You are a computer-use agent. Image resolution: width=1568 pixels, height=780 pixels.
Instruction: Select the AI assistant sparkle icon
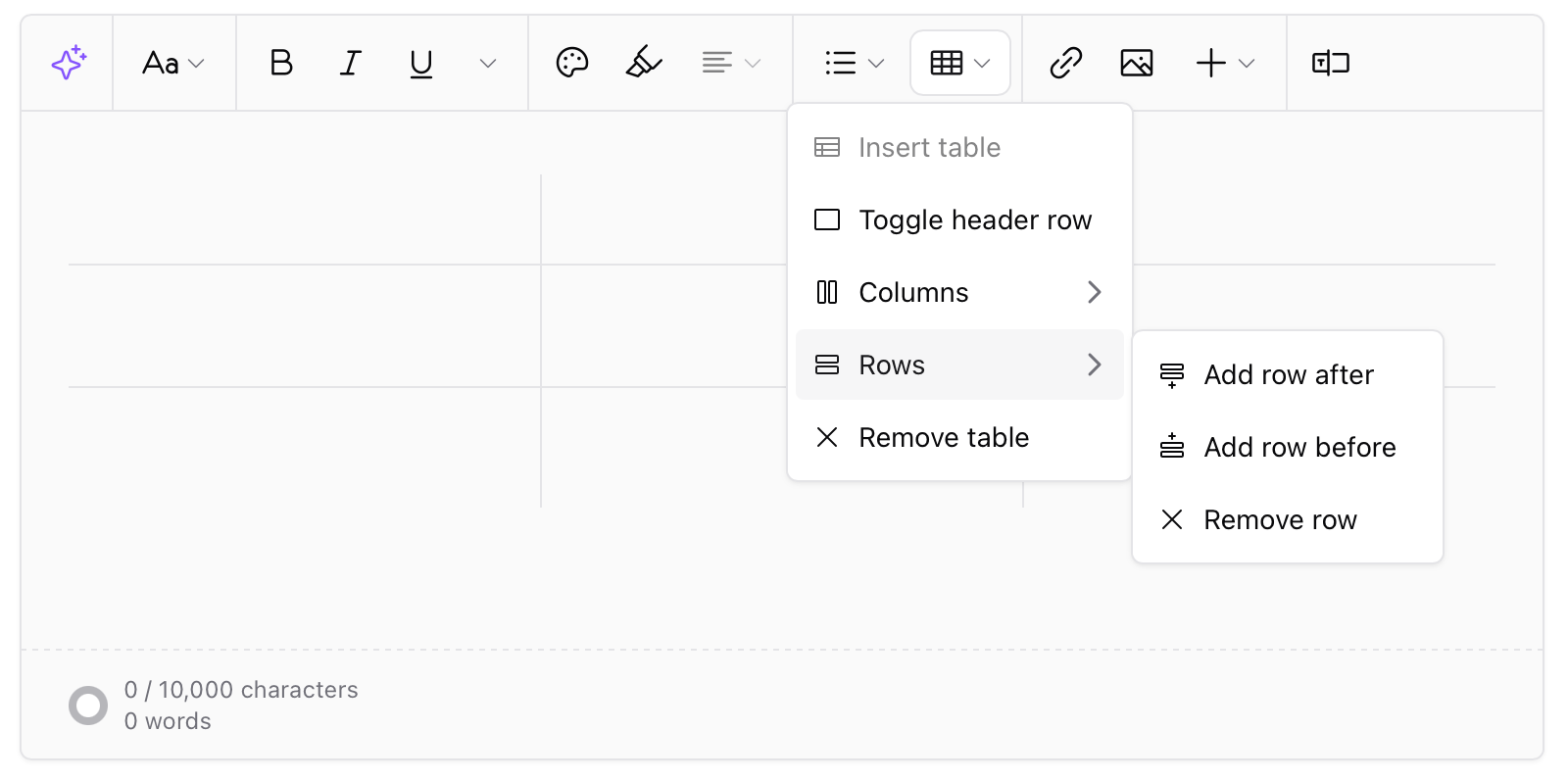tap(67, 63)
